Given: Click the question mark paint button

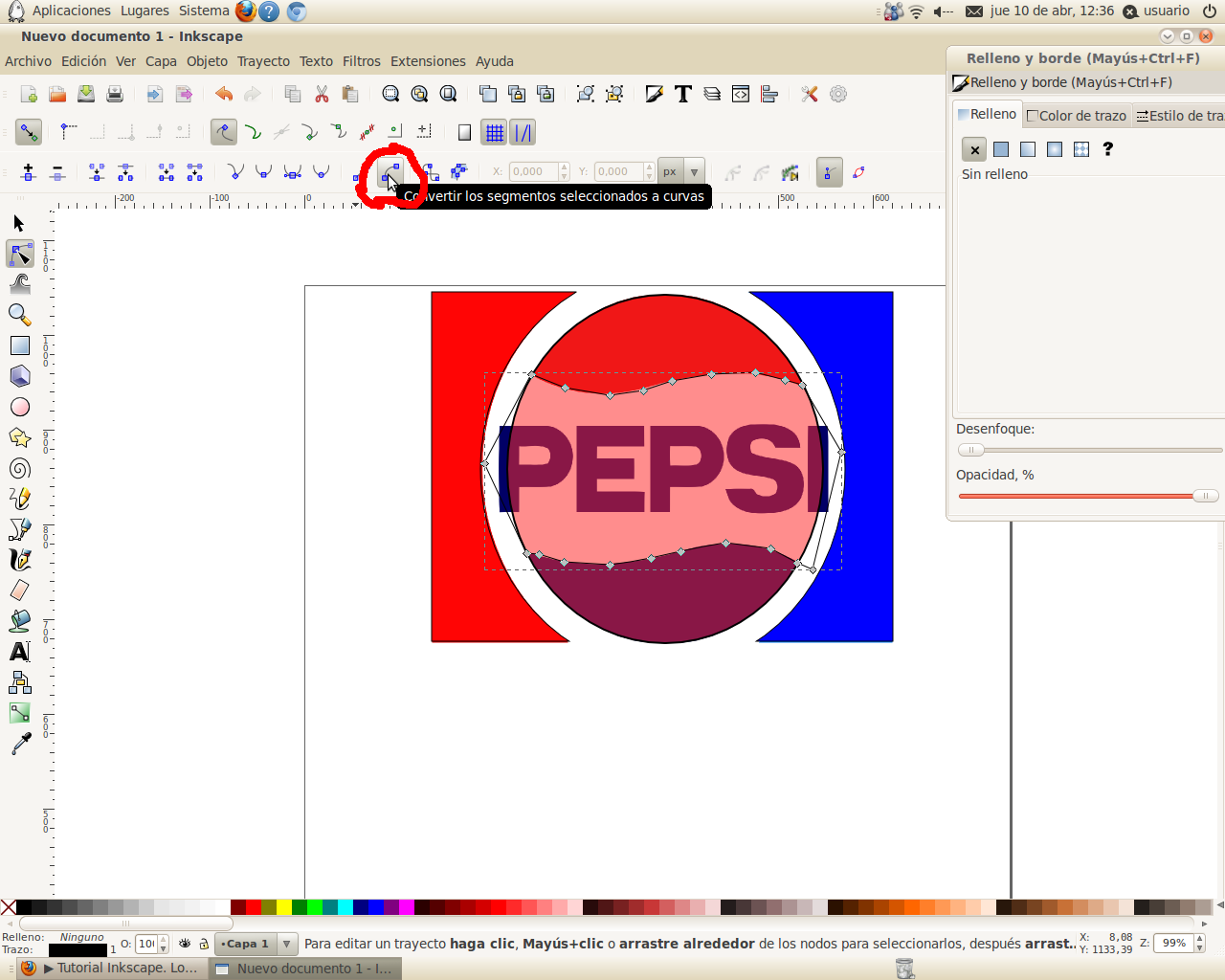Looking at the screenshot, I should pyautogui.click(x=1107, y=148).
